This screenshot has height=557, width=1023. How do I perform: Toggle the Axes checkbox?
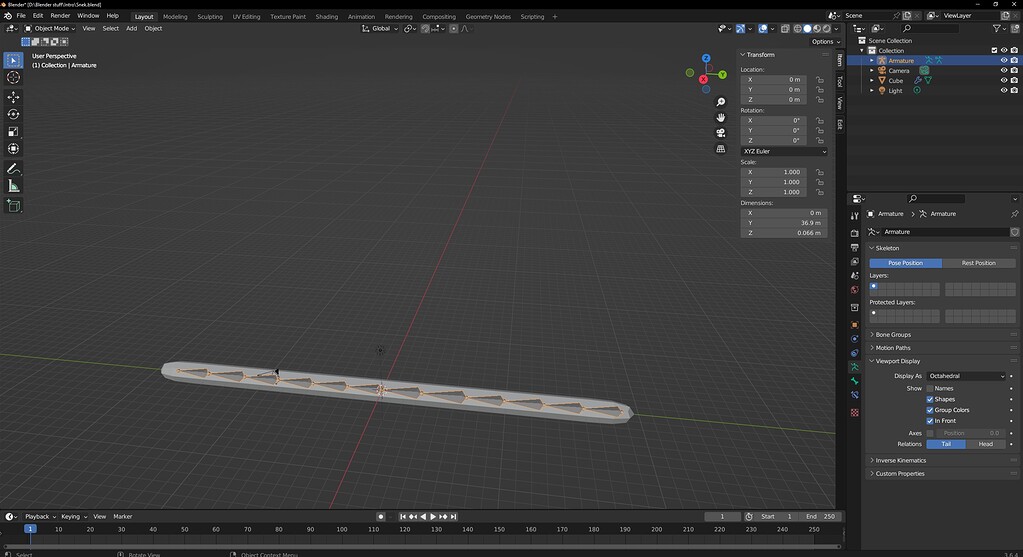pos(930,433)
